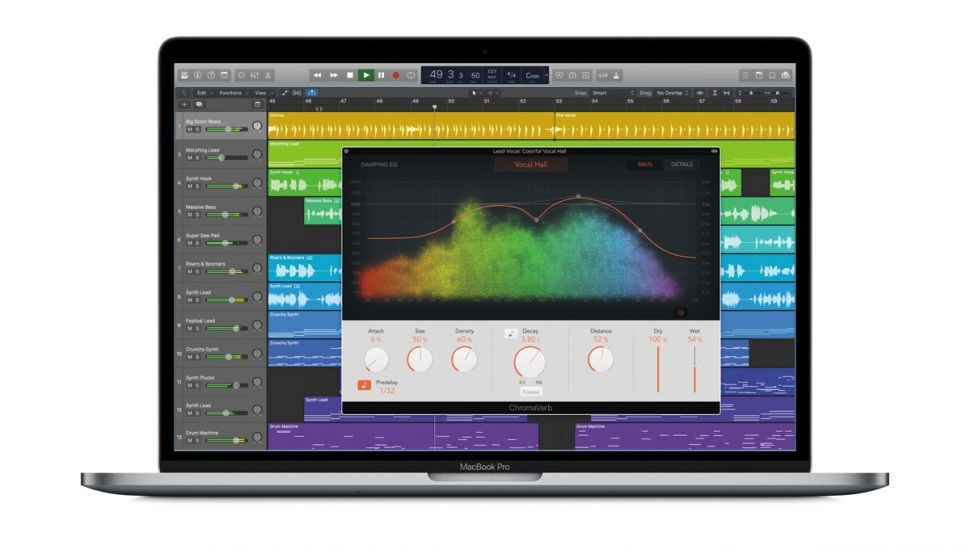Click the Decay knob in ChromaVerb

(x=530, y=362)
